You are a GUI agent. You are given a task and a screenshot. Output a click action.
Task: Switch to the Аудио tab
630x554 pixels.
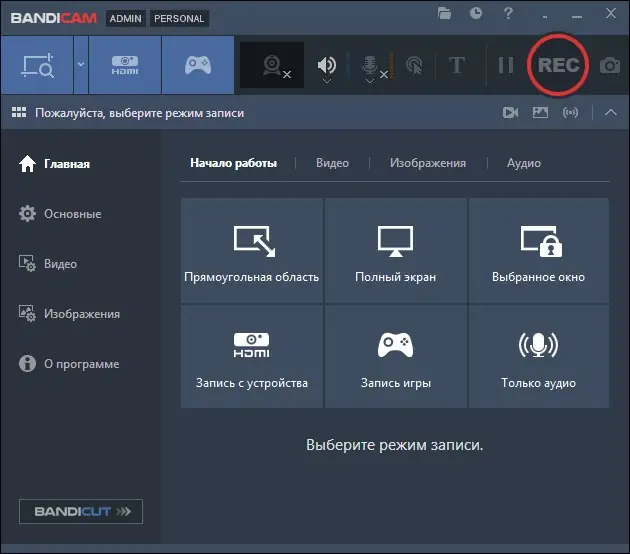coord(524,163)
